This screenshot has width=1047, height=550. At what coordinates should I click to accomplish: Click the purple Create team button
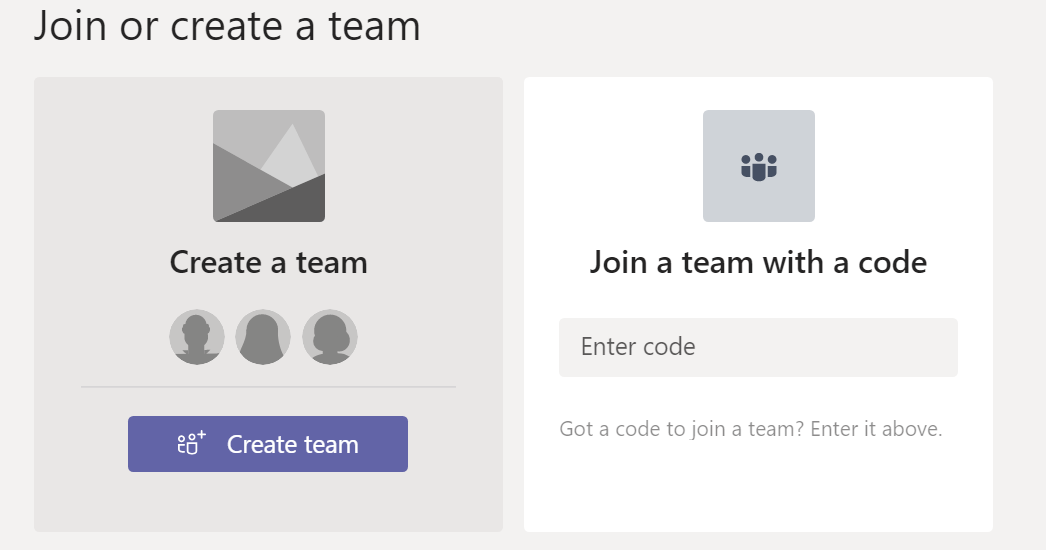[x=268, y=444]
